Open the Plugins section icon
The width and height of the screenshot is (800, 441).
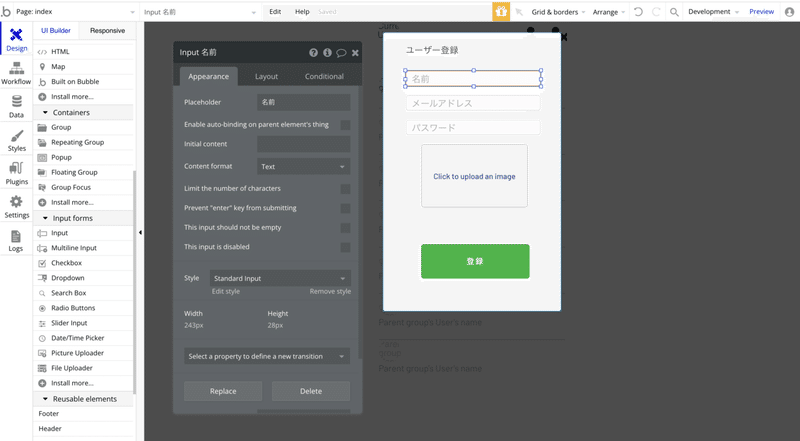pos(16,168)
